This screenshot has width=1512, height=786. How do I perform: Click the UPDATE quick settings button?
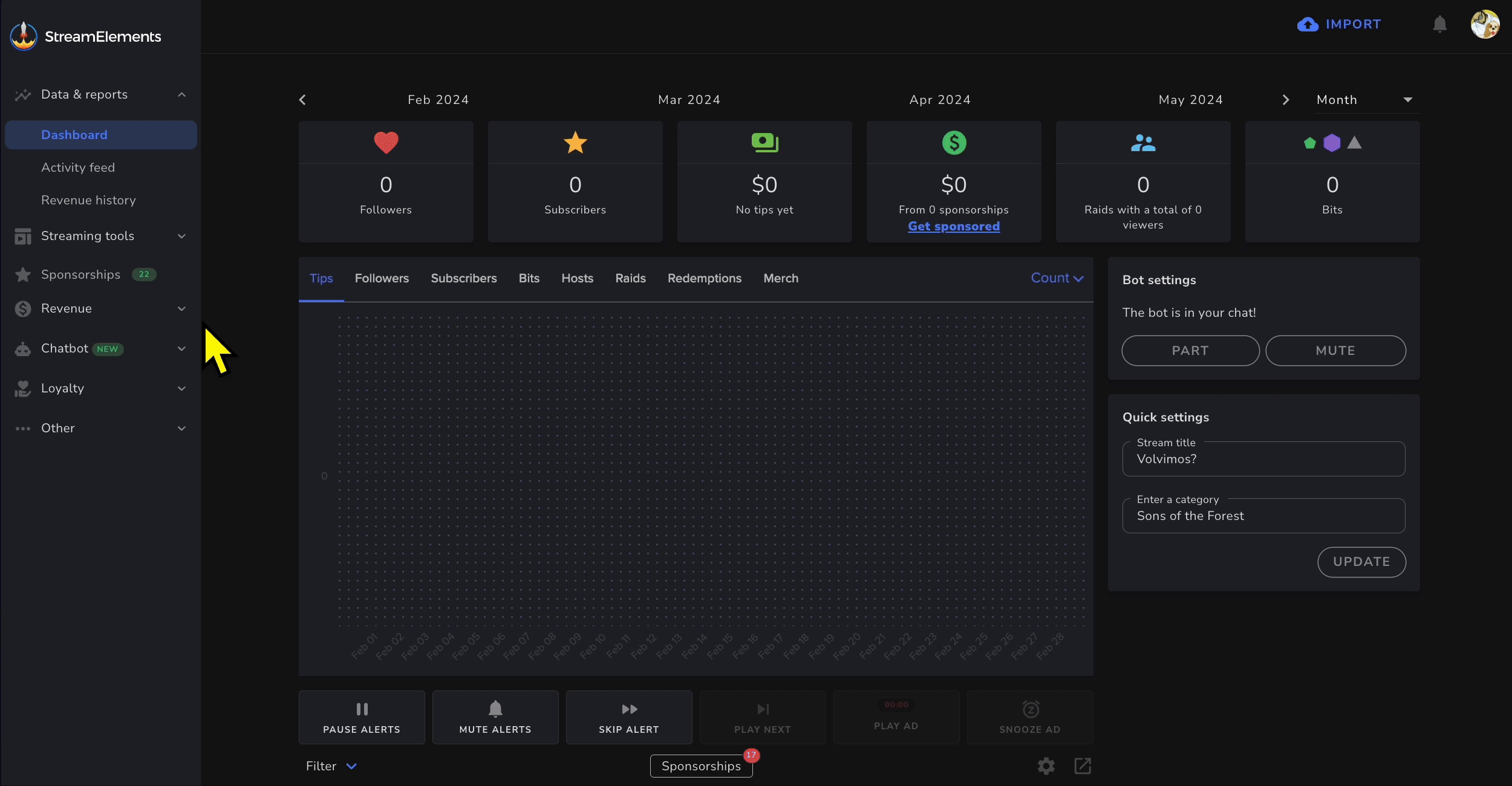(x=1361, y=562)
